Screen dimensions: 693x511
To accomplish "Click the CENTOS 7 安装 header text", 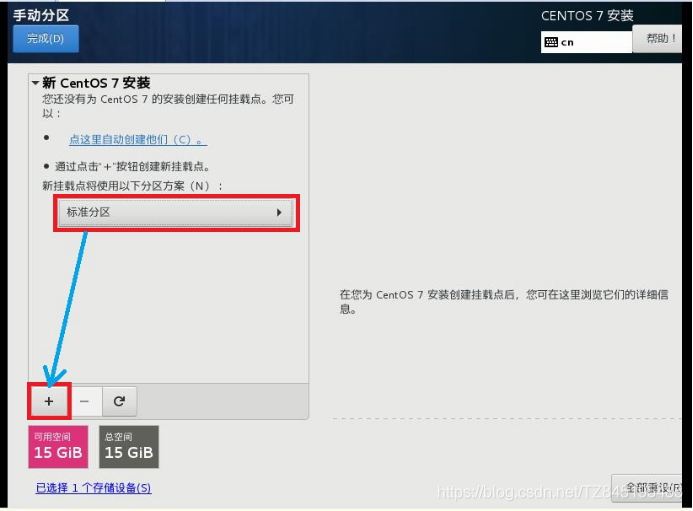I will pos(587,16).
